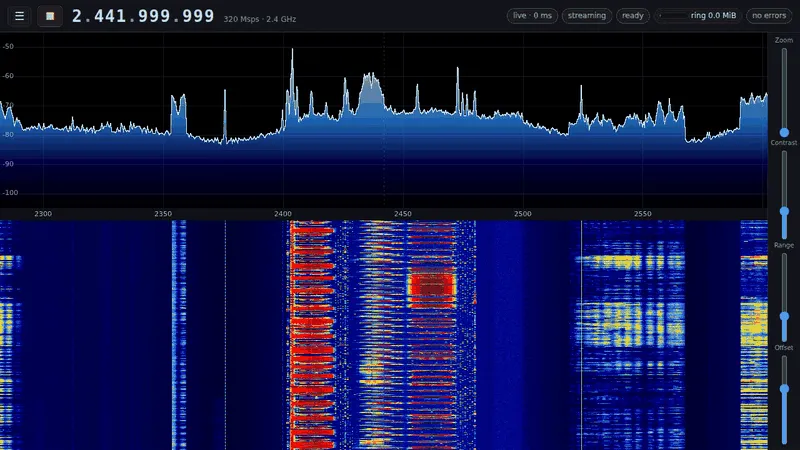Click the ready status pill
Image resolution: width=800 pixels, height=450 pixels.
click(x=633, y=16)
